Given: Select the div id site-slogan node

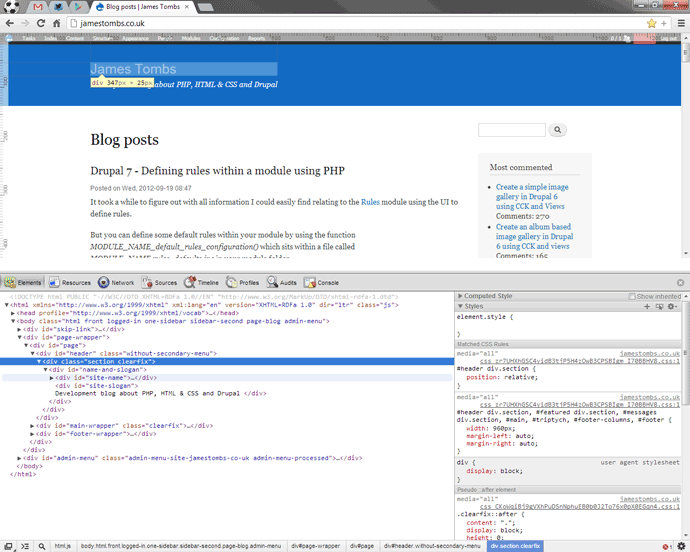Looking at the screenshot, I should (x=97, y=386).
